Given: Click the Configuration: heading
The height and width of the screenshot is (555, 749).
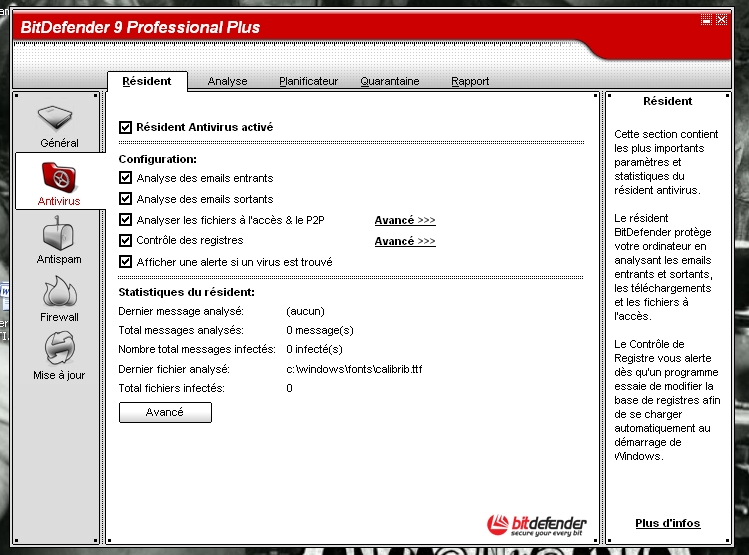Looking at the screenshot, I should [157, 159].
